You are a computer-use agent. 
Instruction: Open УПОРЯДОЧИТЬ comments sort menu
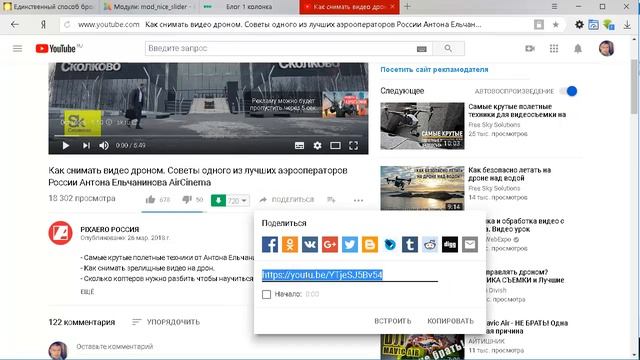point(166,322)
